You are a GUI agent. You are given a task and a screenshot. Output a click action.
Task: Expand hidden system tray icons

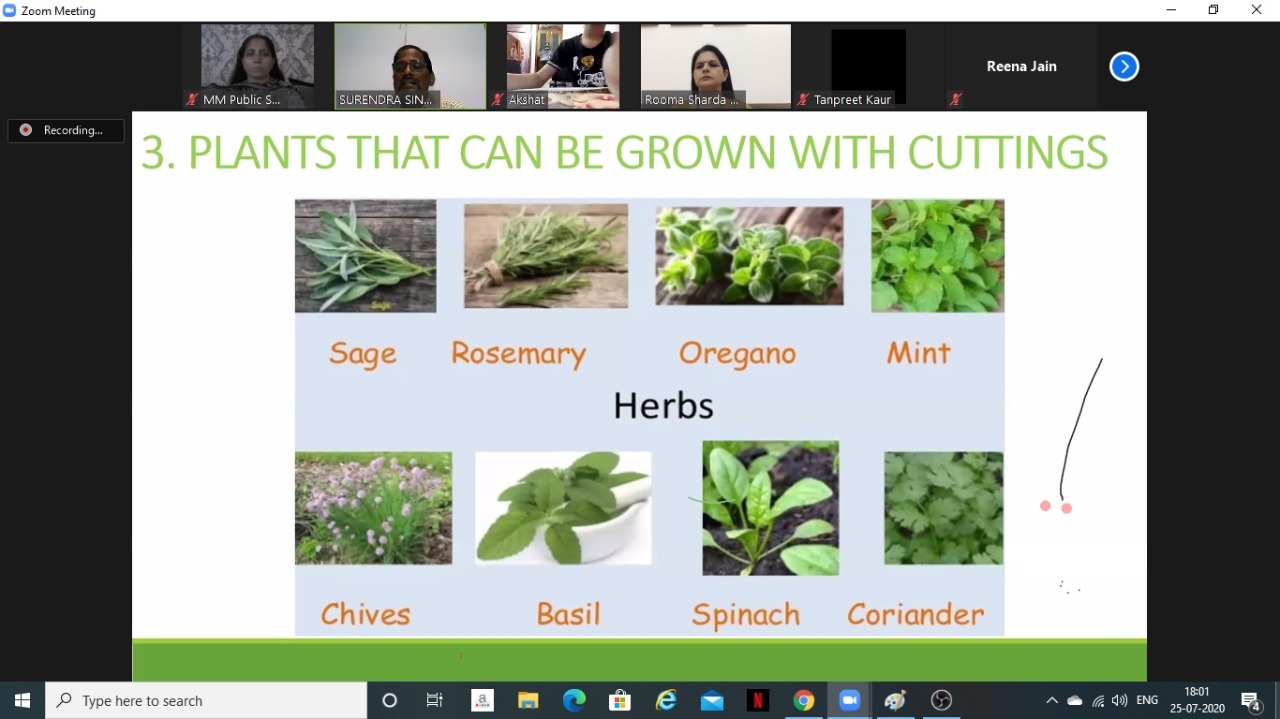tap(1051, 701)
